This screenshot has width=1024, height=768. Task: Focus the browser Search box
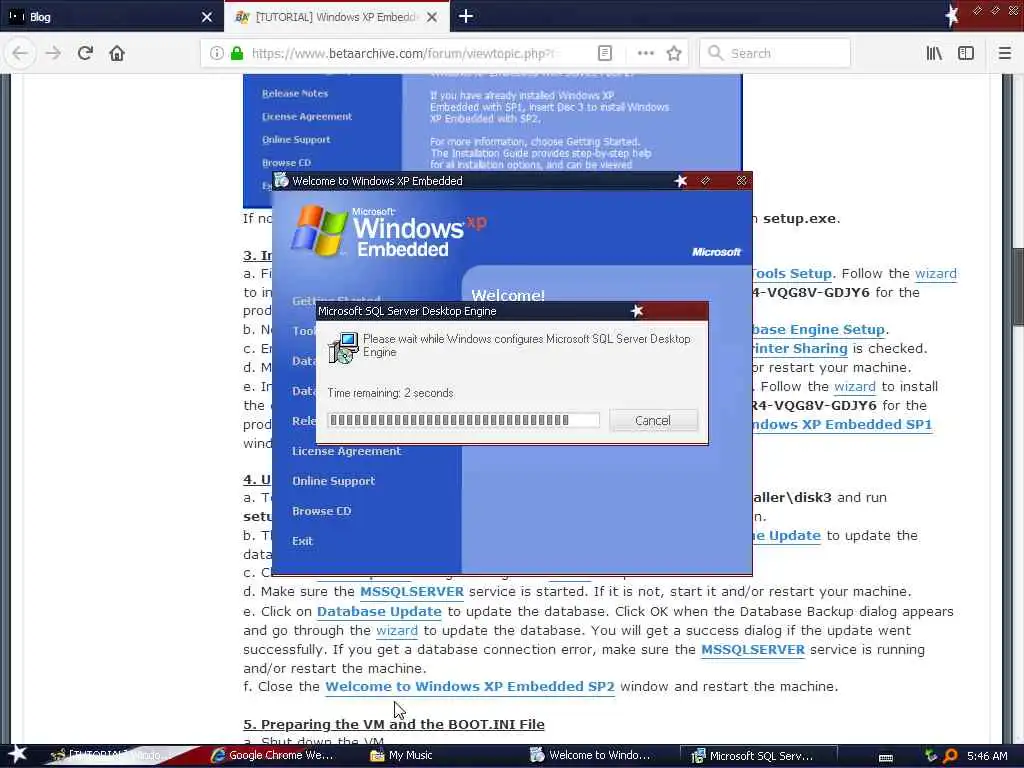775,54
